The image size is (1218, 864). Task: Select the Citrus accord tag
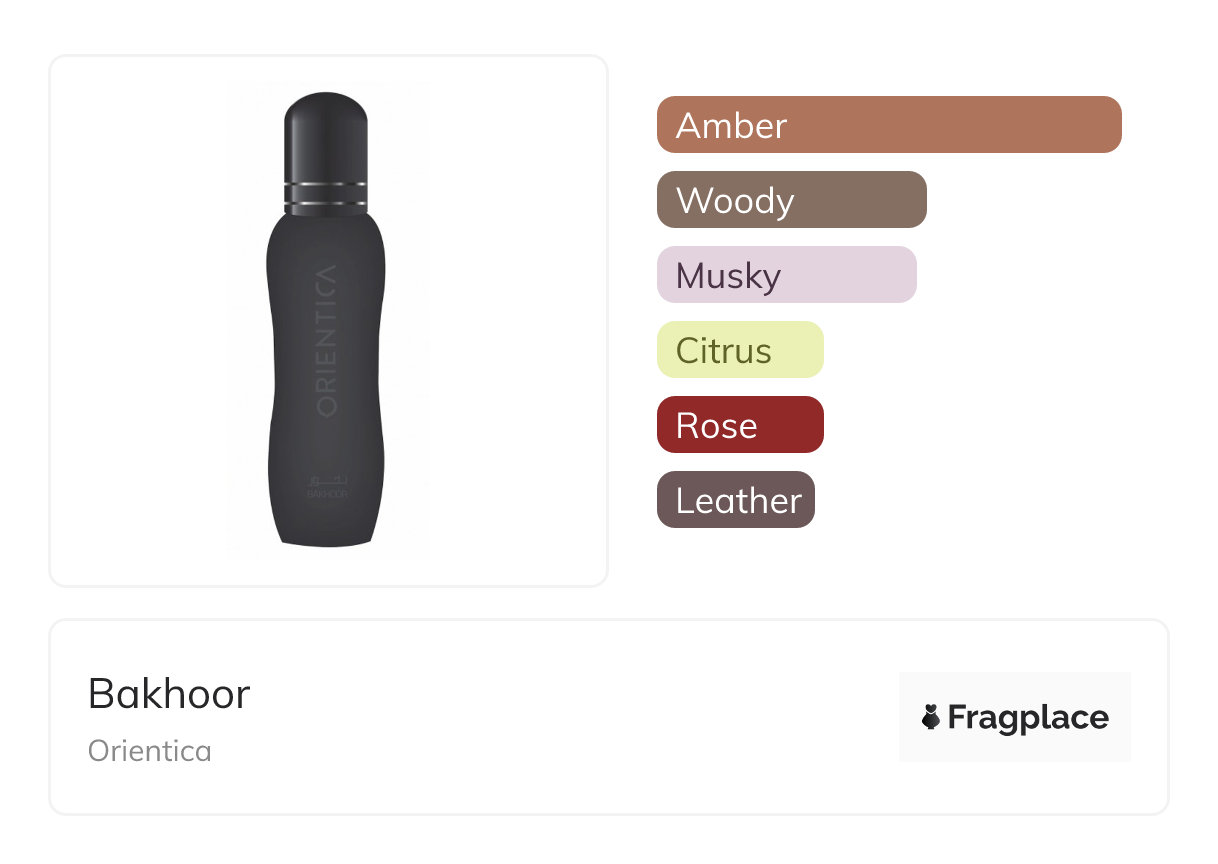tap(739, 350)
